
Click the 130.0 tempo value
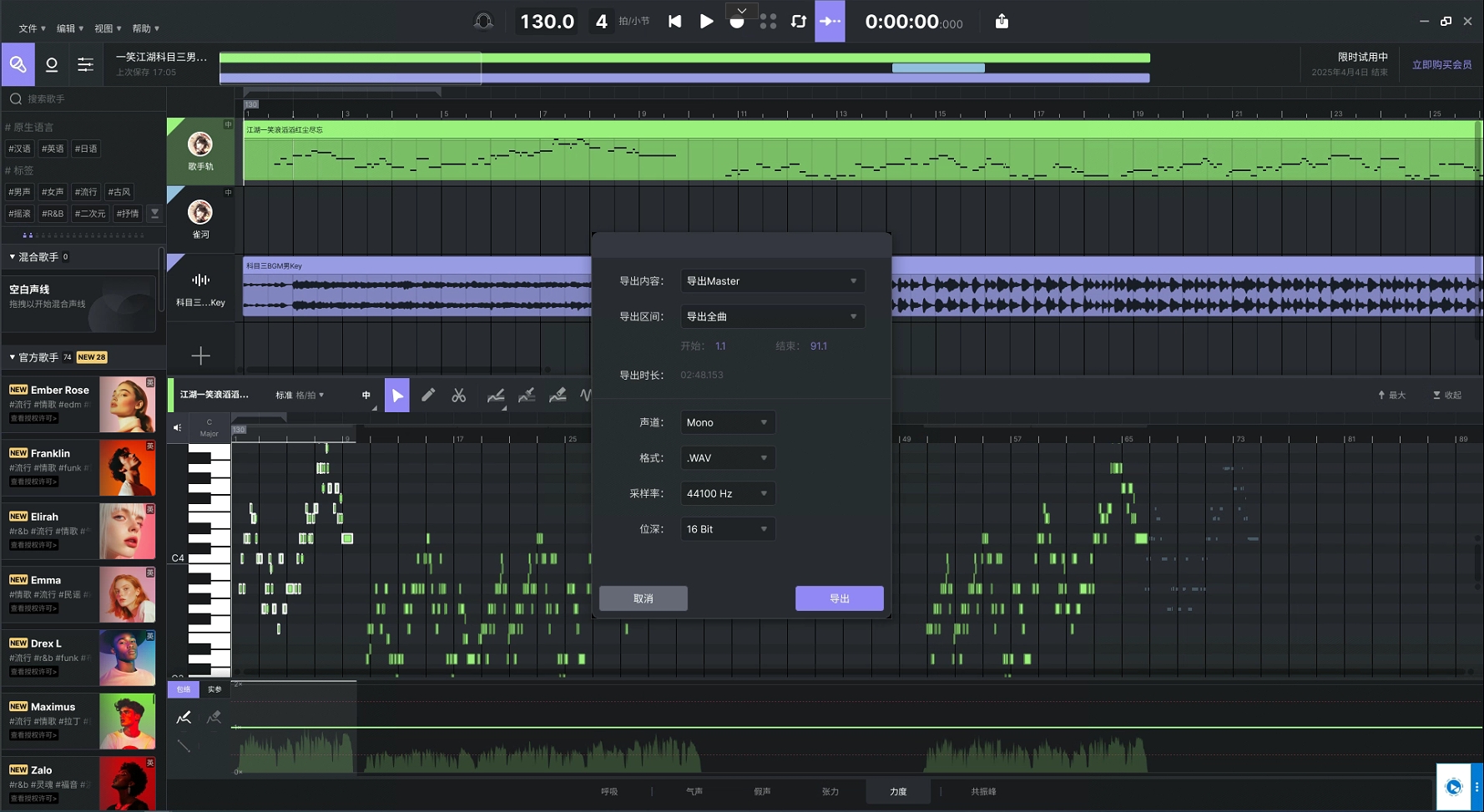point(547,22)
